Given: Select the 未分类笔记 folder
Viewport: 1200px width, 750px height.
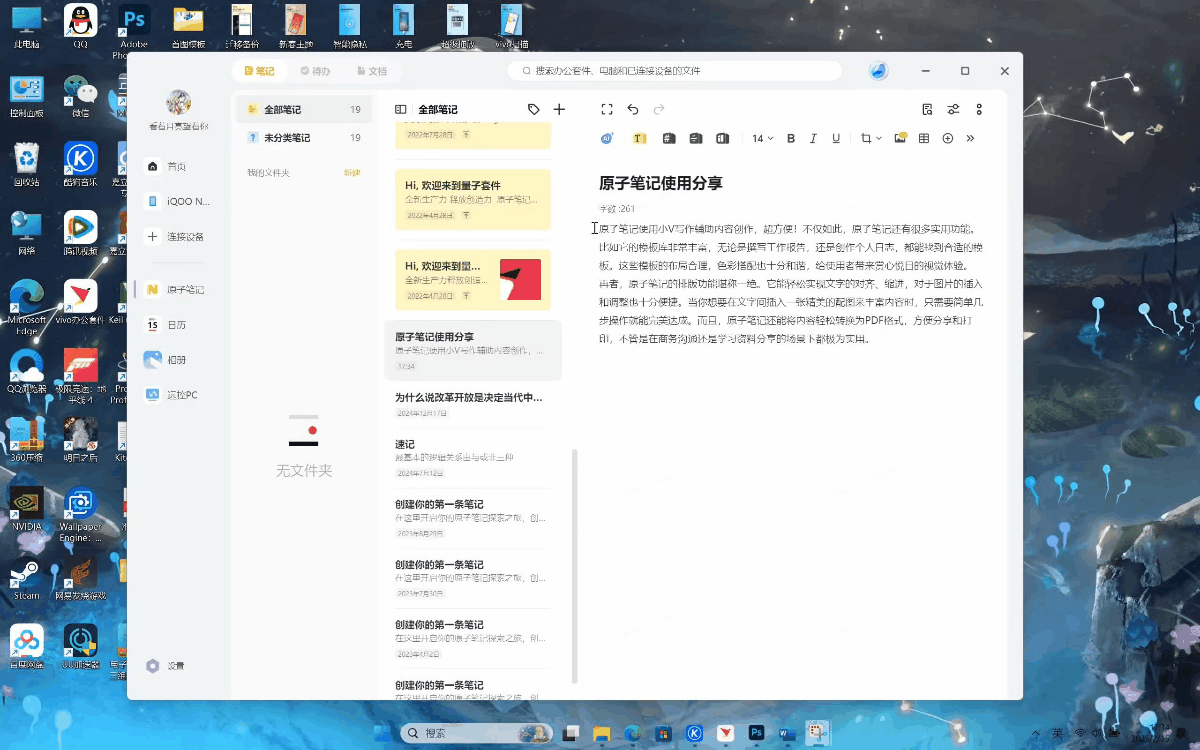Looking at the screenshot, I should (x=304, y=138).
